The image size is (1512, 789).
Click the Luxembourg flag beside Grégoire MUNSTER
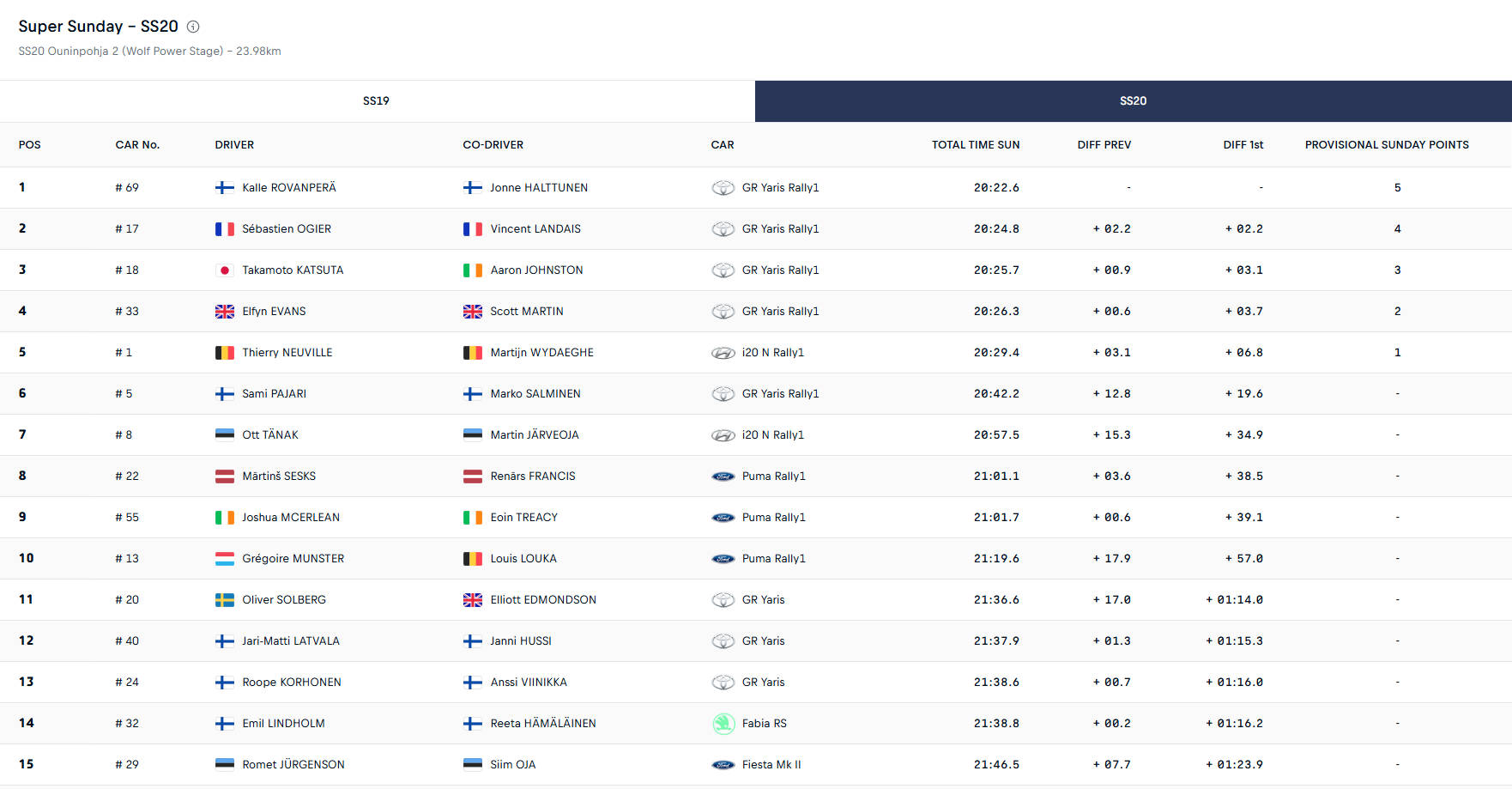[x=225, y=559]
